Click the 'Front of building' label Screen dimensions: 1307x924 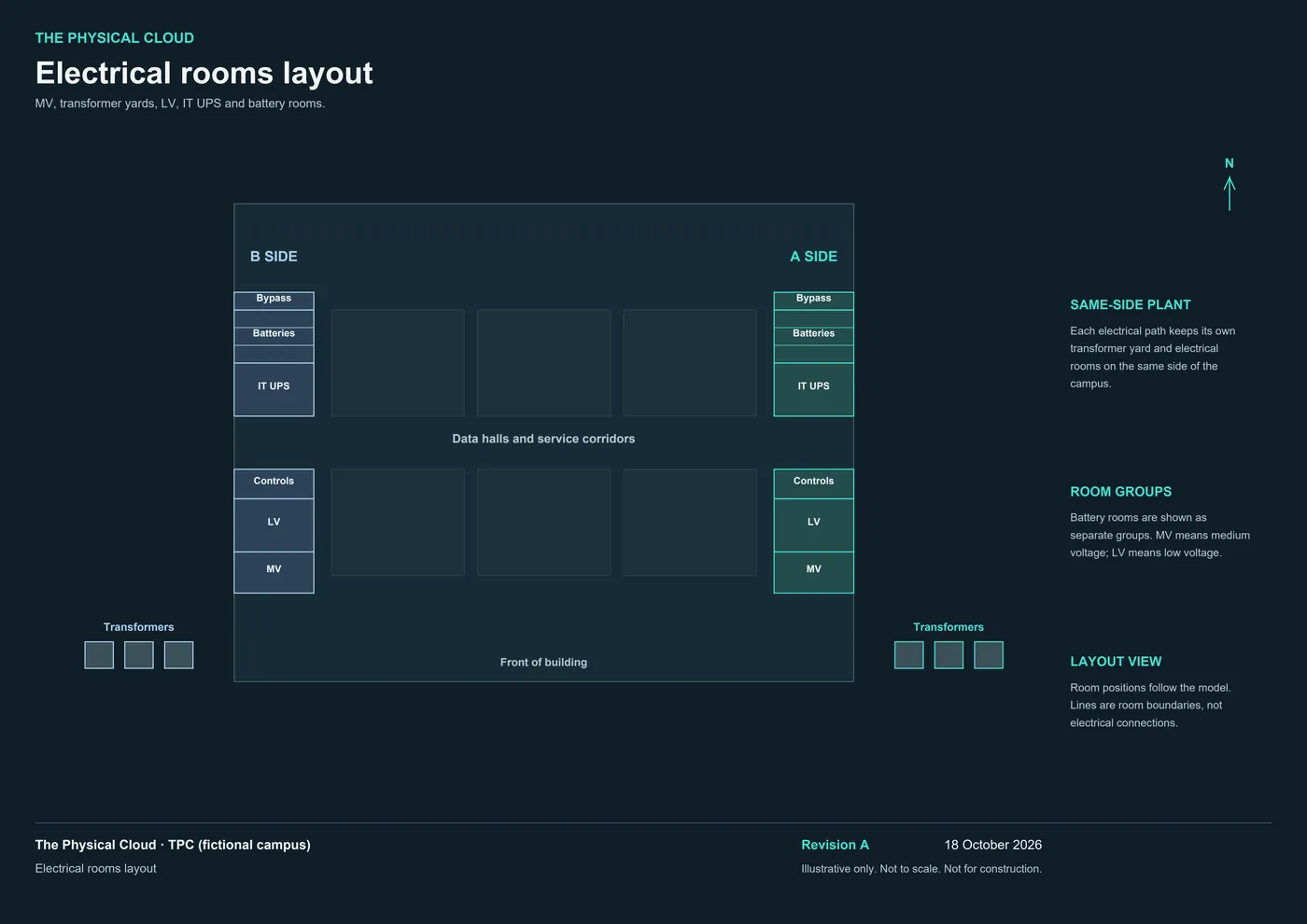pyautogui.click(x=543, y=663)
